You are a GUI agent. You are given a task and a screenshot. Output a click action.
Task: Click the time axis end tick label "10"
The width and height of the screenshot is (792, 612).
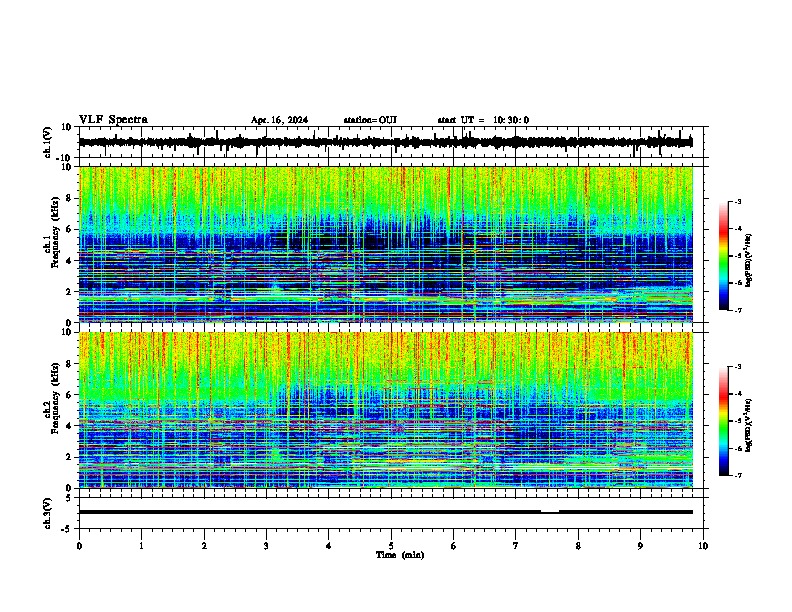[703, 546]
